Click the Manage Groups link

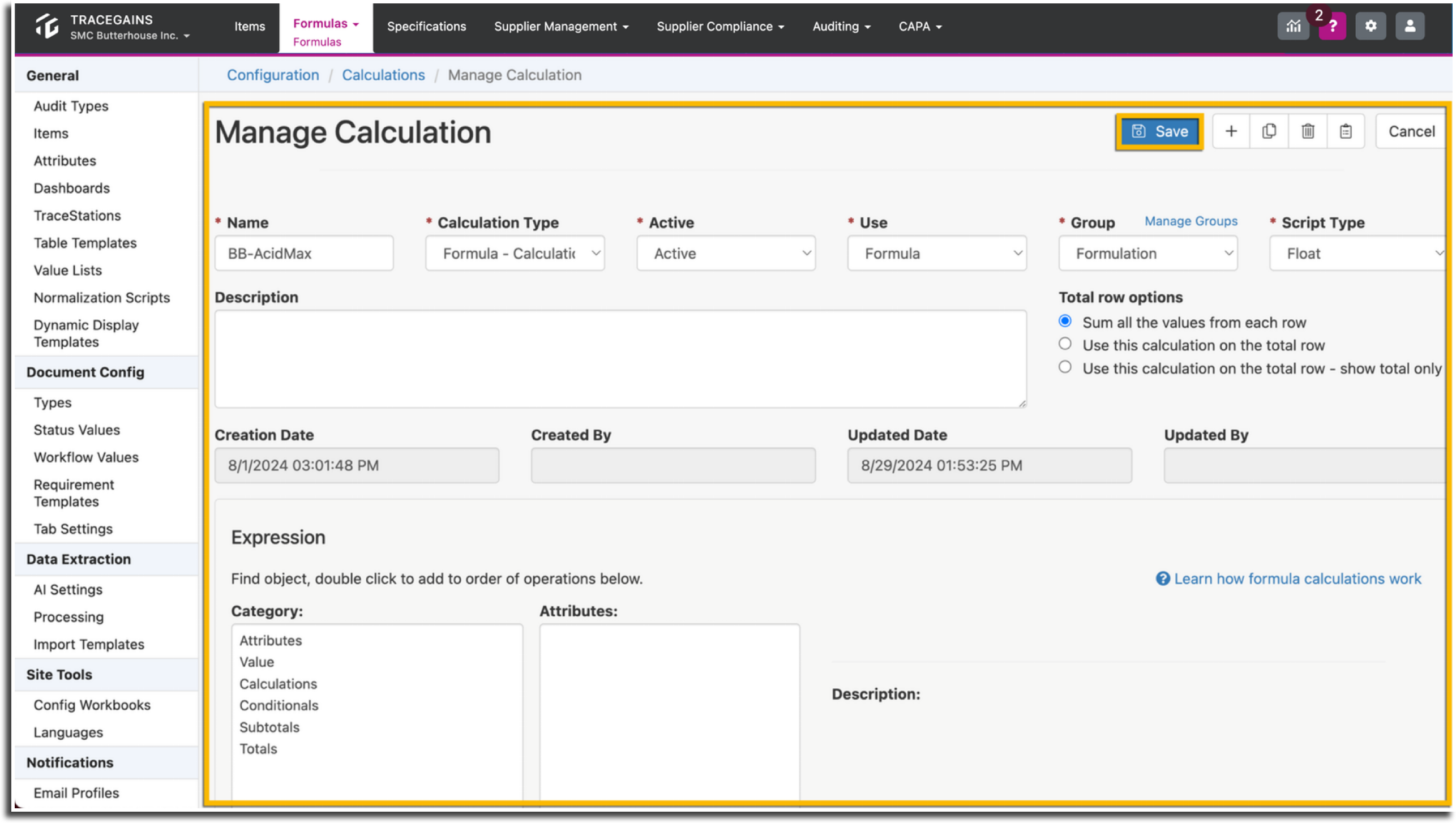coord(1191,221)
